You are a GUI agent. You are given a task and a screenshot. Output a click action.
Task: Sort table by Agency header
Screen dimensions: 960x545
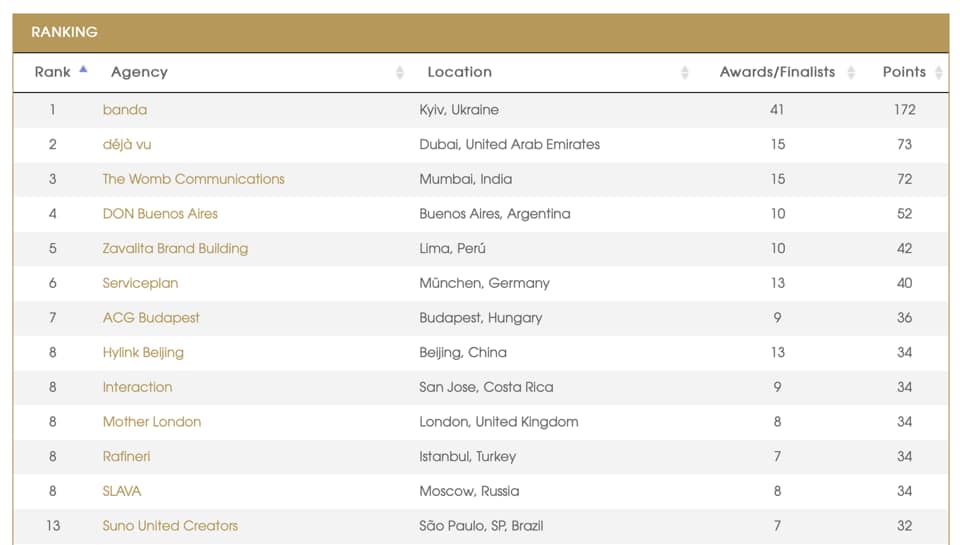click(139, 72)
